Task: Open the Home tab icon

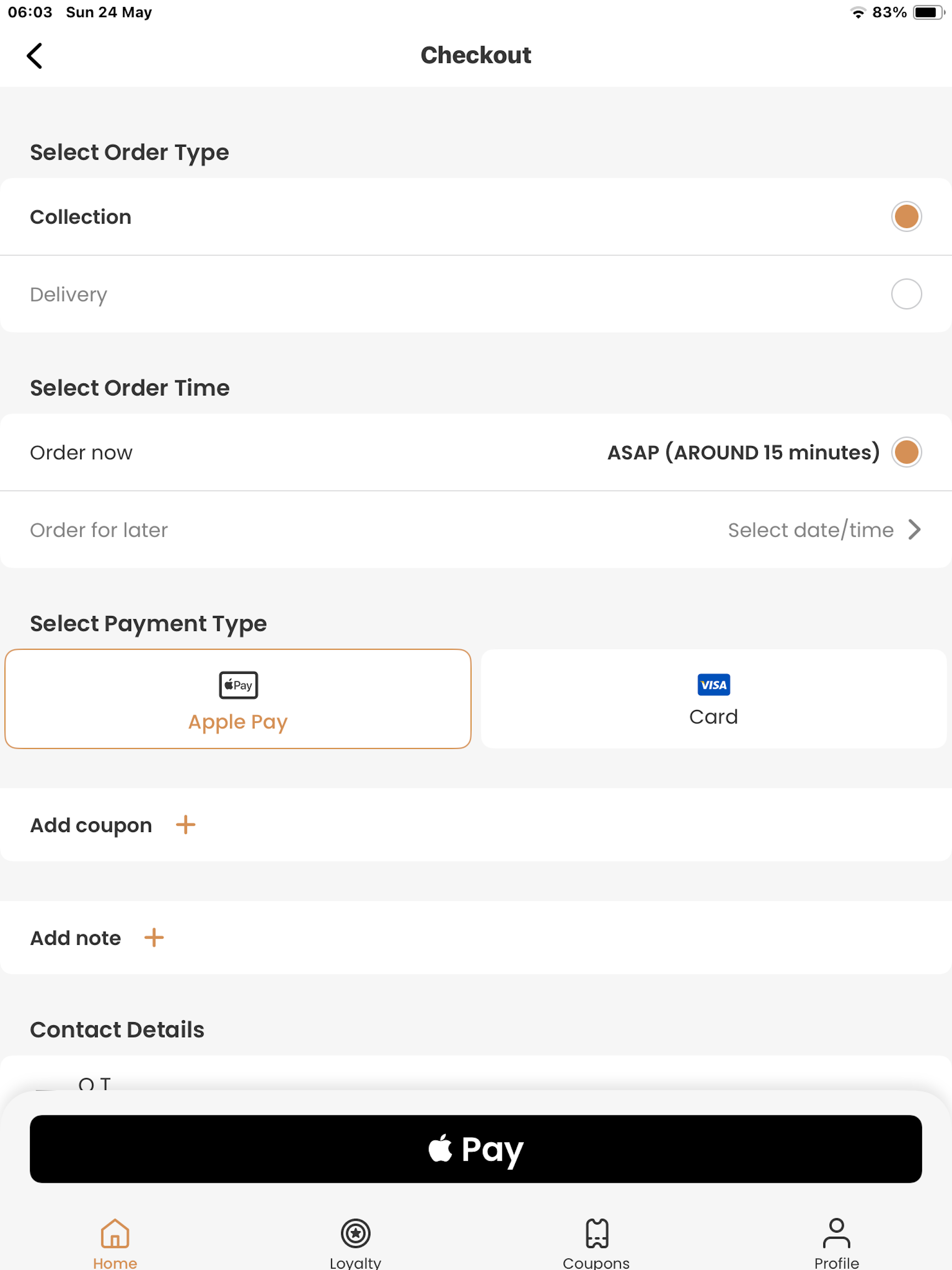Action: coord(115,1233)
